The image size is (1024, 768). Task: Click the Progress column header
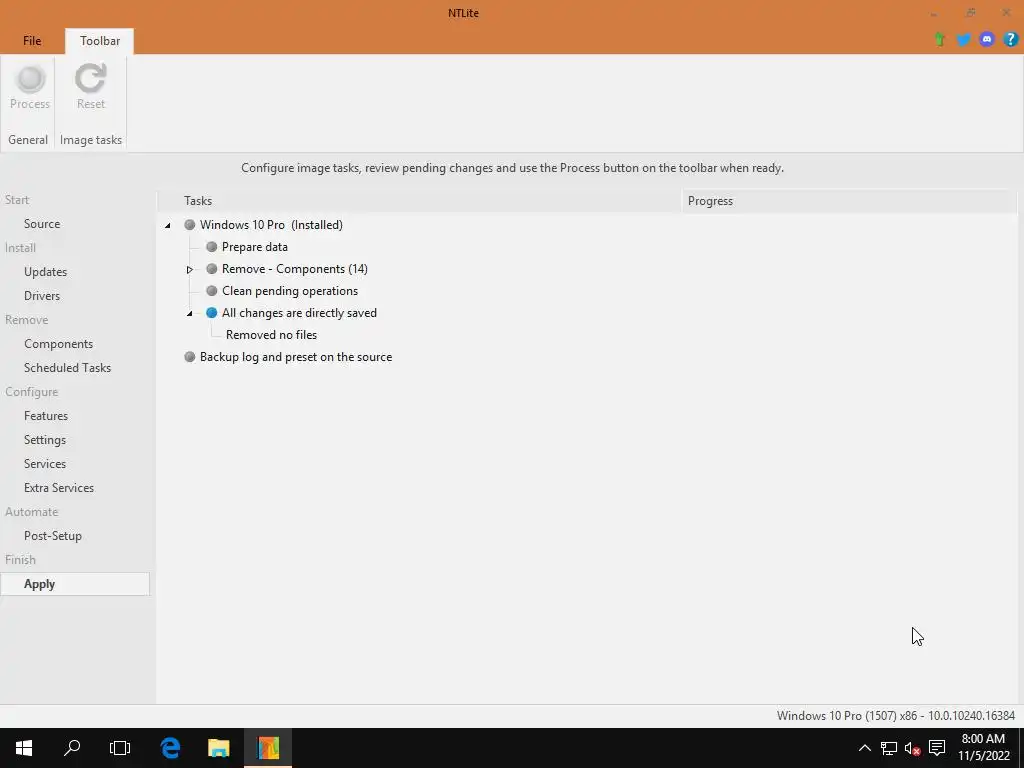point(849,201)
